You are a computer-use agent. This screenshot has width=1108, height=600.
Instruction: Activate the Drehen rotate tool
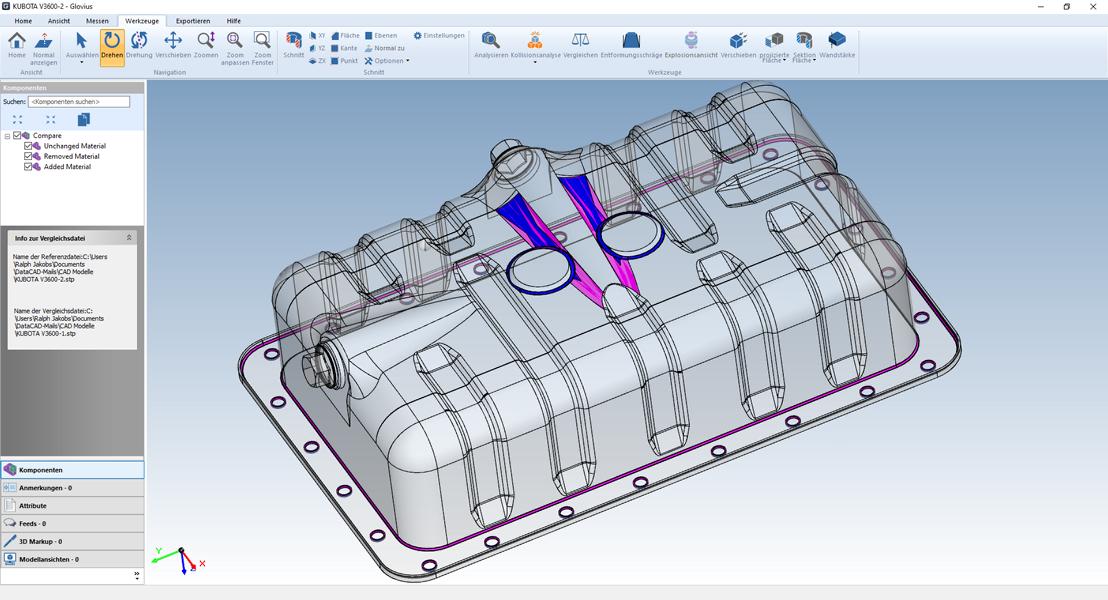point(112,46)
